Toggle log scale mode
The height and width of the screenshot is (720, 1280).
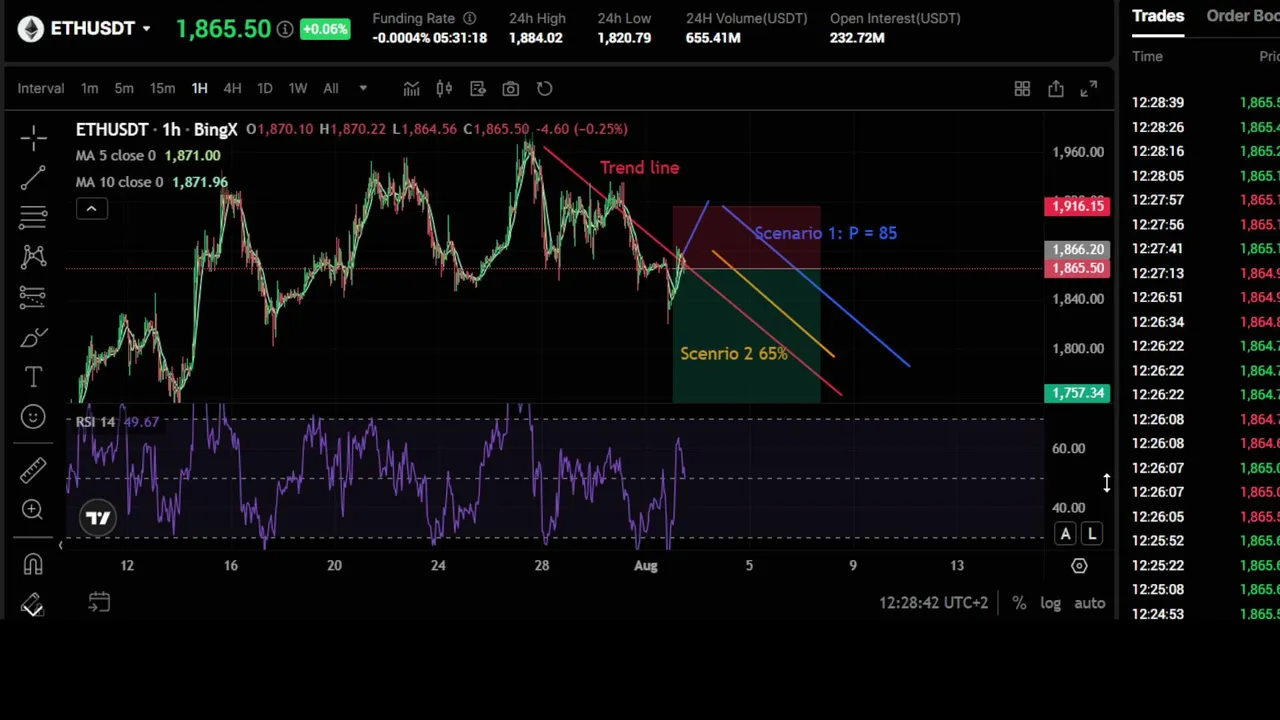tap(1050, 603)
